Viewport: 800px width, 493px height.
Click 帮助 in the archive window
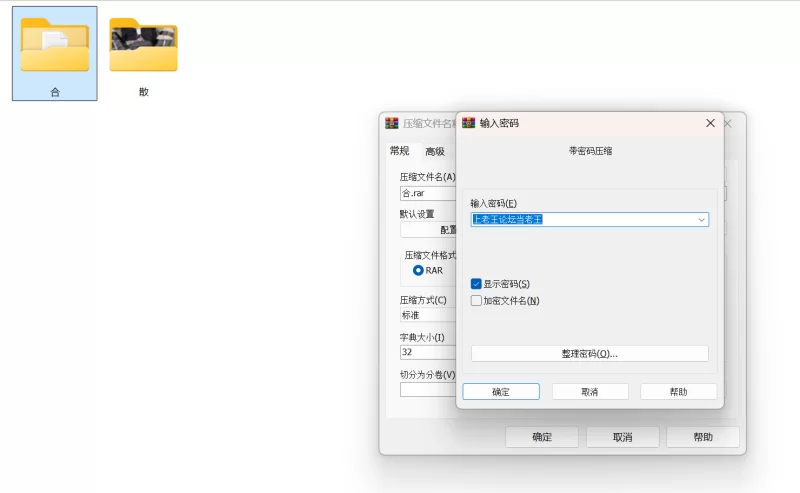(x=703, y=437)
